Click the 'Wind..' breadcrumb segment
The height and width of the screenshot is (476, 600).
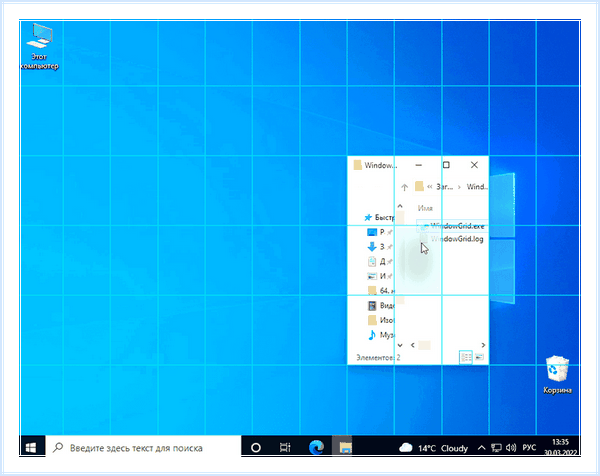point(477,187)
